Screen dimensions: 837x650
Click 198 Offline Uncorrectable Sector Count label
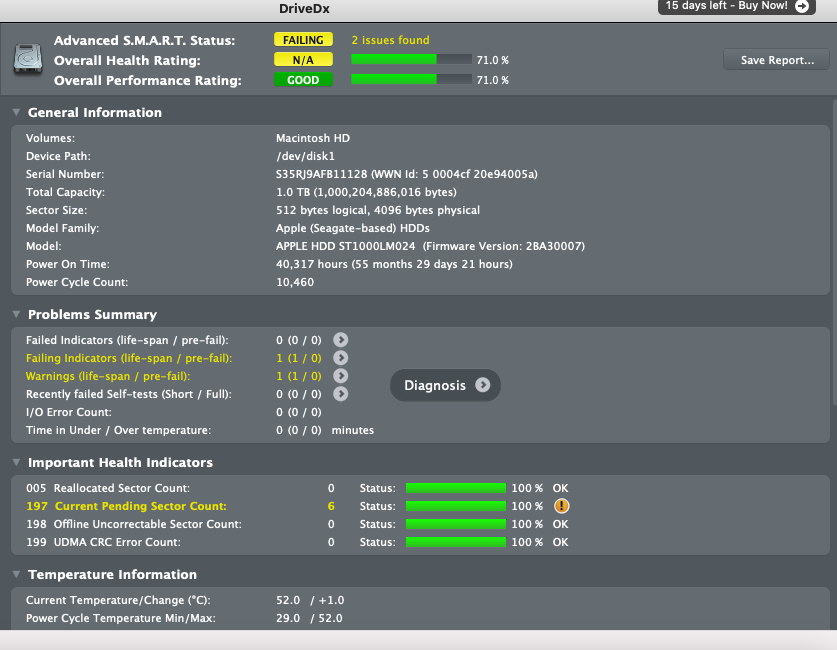click(x=134, y=524)
